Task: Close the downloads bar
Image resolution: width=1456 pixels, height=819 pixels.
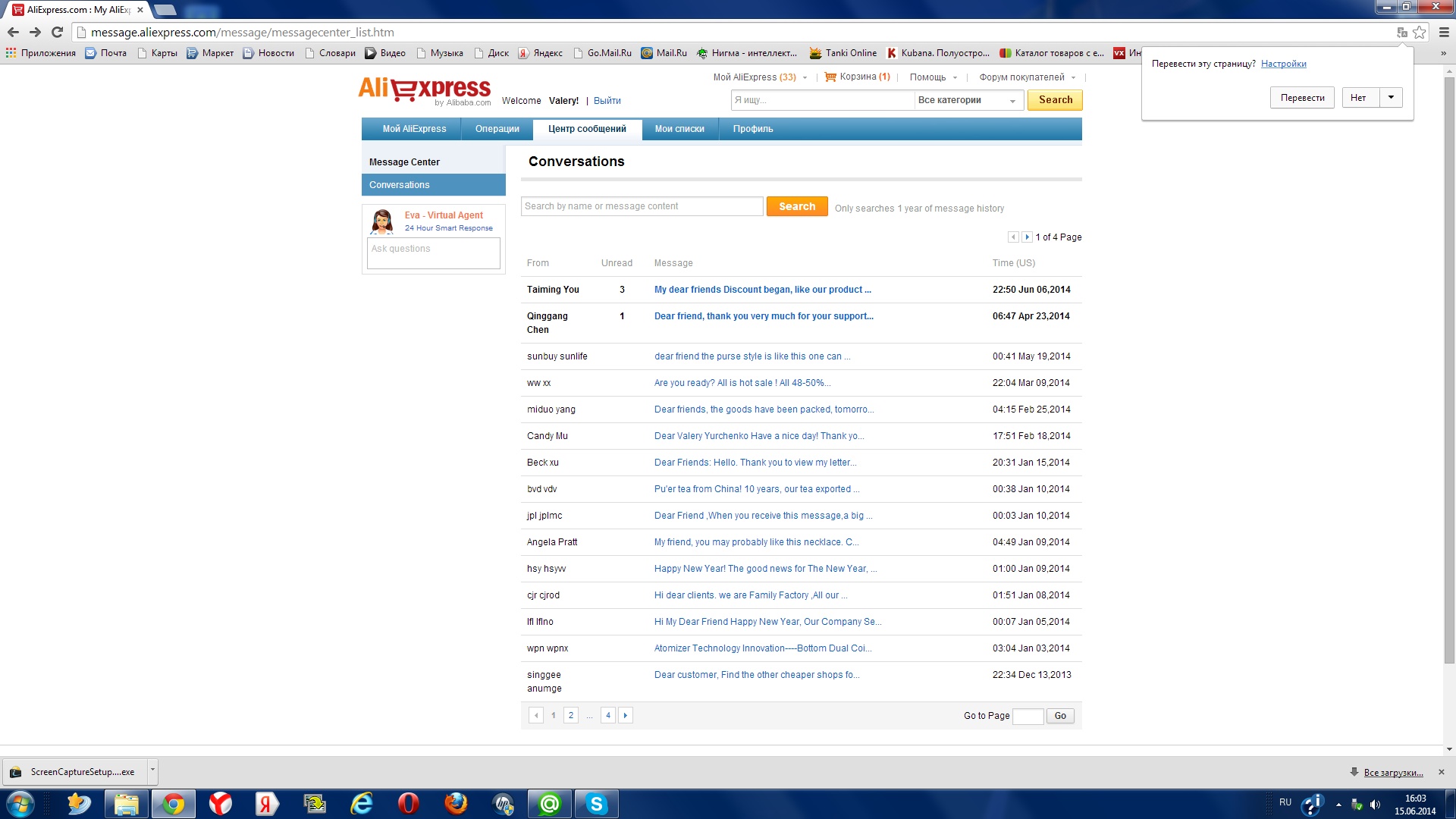Action: pyautogui.click(x=1442, y=772)
